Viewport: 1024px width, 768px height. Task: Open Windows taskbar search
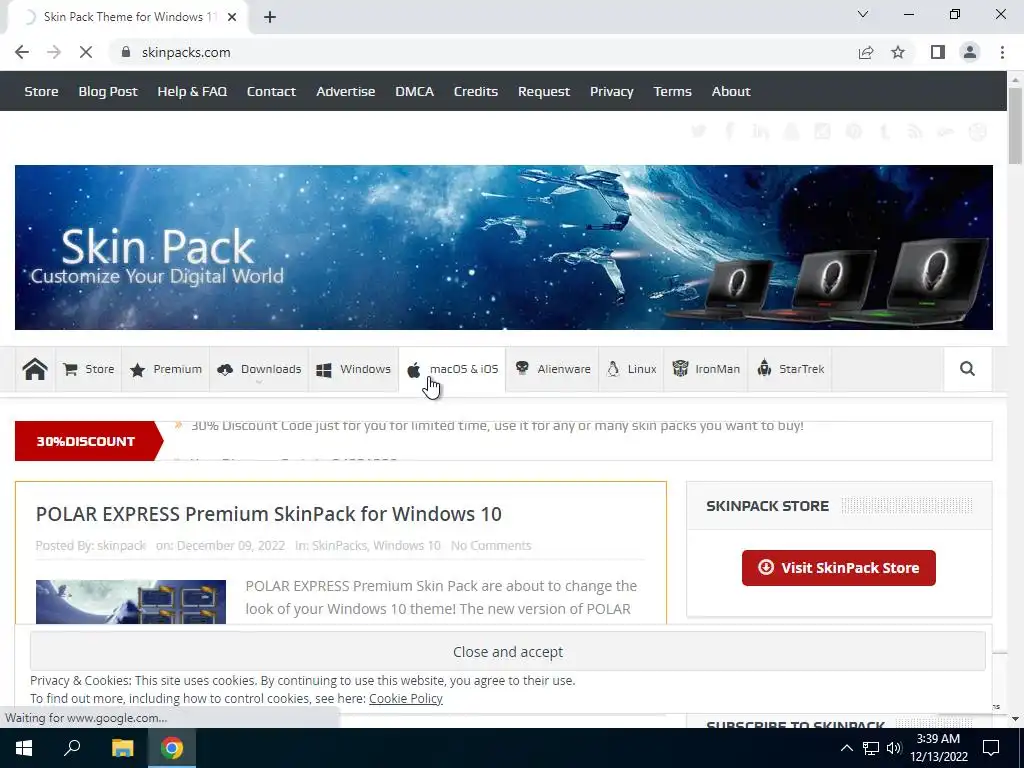coord(72,748)
